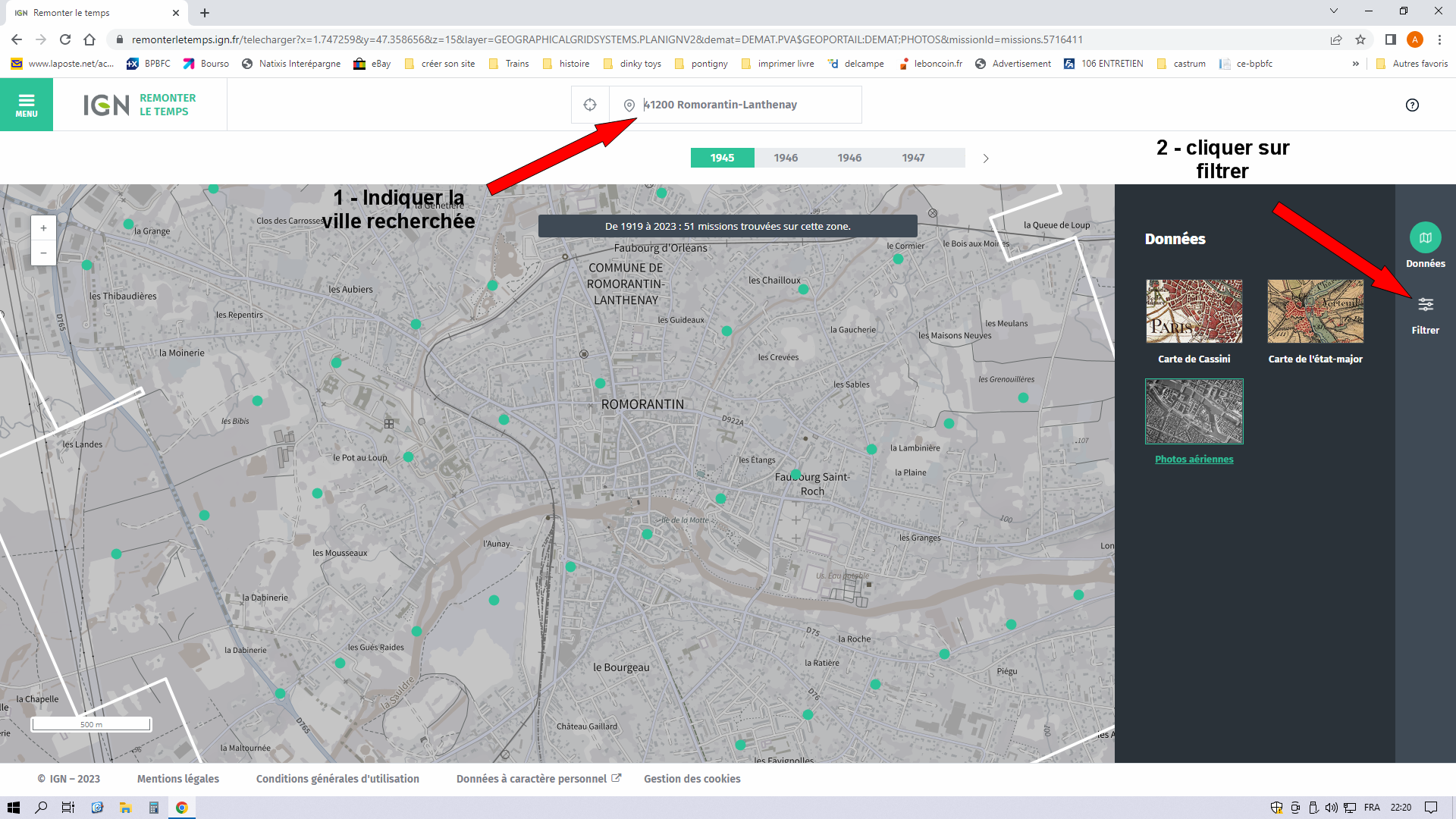Go to browser home icon
This screenshot has width=1456, height=819.
tap(89, 39)
